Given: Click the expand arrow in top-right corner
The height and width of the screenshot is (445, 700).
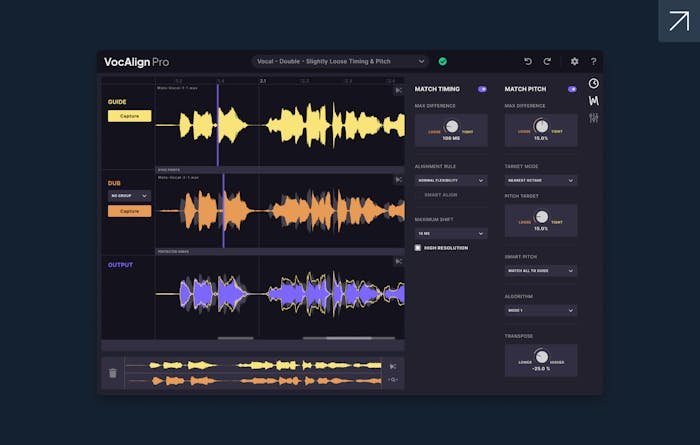Looking at the screenshot, I should point(679,21).
